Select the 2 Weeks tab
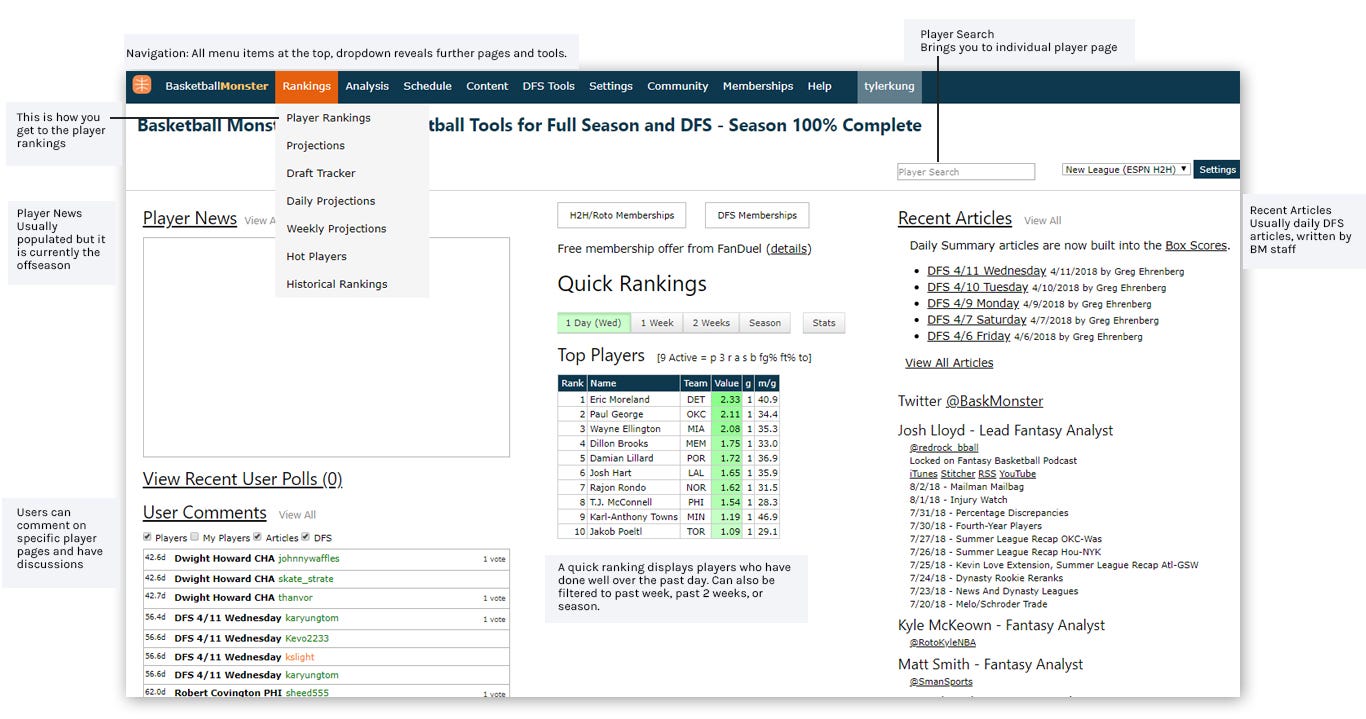This screenshot has width=1366, height=719. pyautogui.click(x=711, y=323)
